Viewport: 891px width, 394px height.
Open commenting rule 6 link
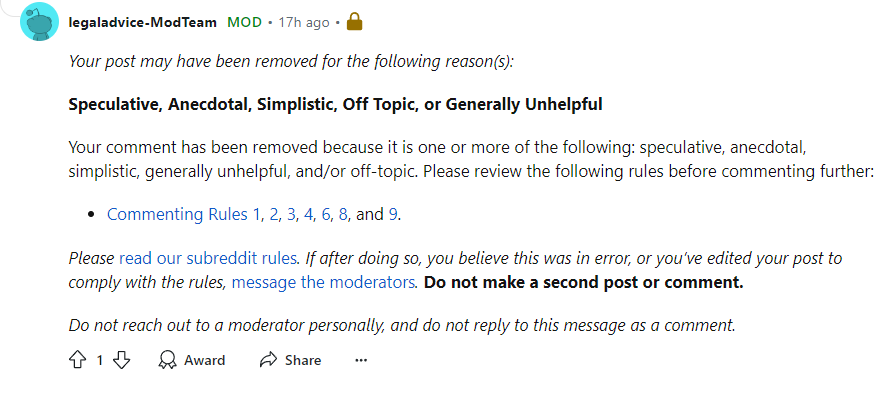pos(326,214)
